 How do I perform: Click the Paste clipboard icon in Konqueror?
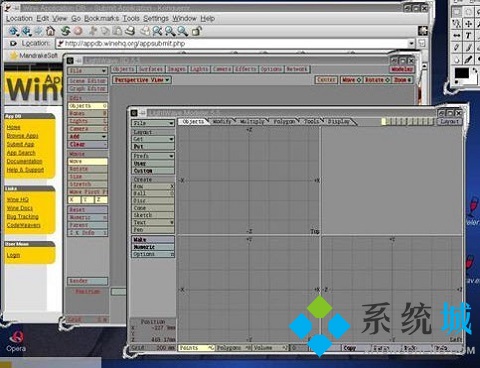[x=117, y=31]
